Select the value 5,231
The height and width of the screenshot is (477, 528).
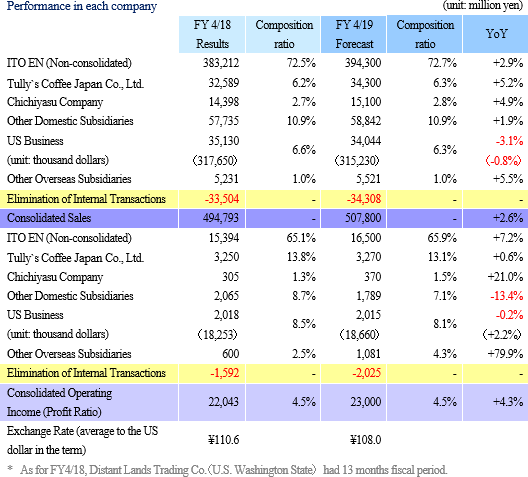pos(226,179)
